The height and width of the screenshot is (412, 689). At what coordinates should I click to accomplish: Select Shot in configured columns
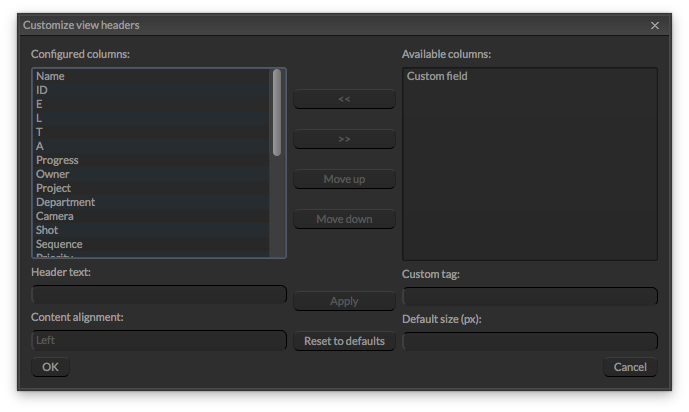[152, 230]
